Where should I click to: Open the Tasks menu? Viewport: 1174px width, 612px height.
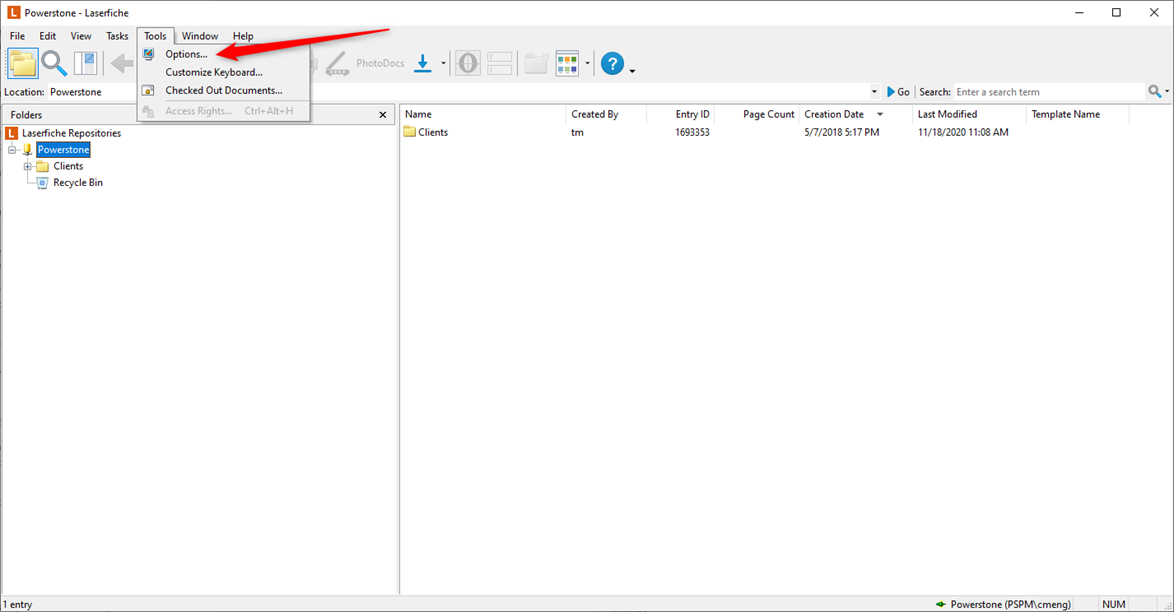pos(117,36)
